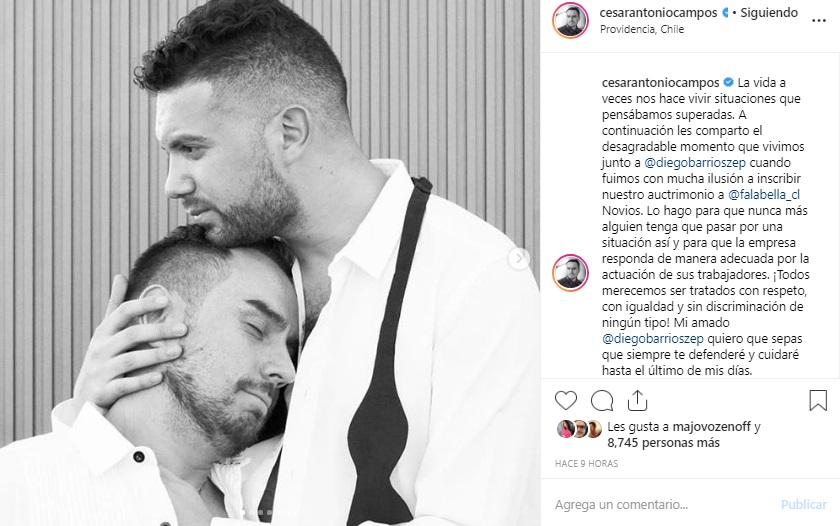Like the post with the heart icon

tap(566, 401)
